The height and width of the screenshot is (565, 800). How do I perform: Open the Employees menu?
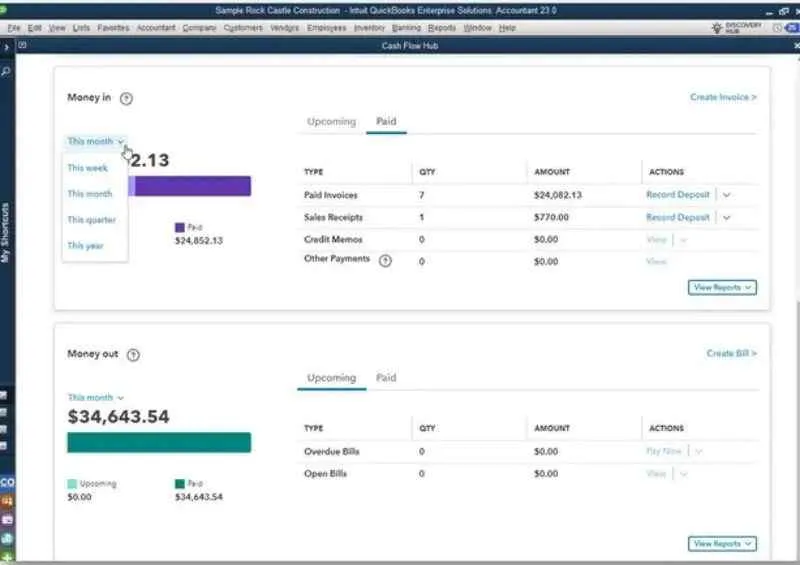pyautogui.click(x=327, y=28)
